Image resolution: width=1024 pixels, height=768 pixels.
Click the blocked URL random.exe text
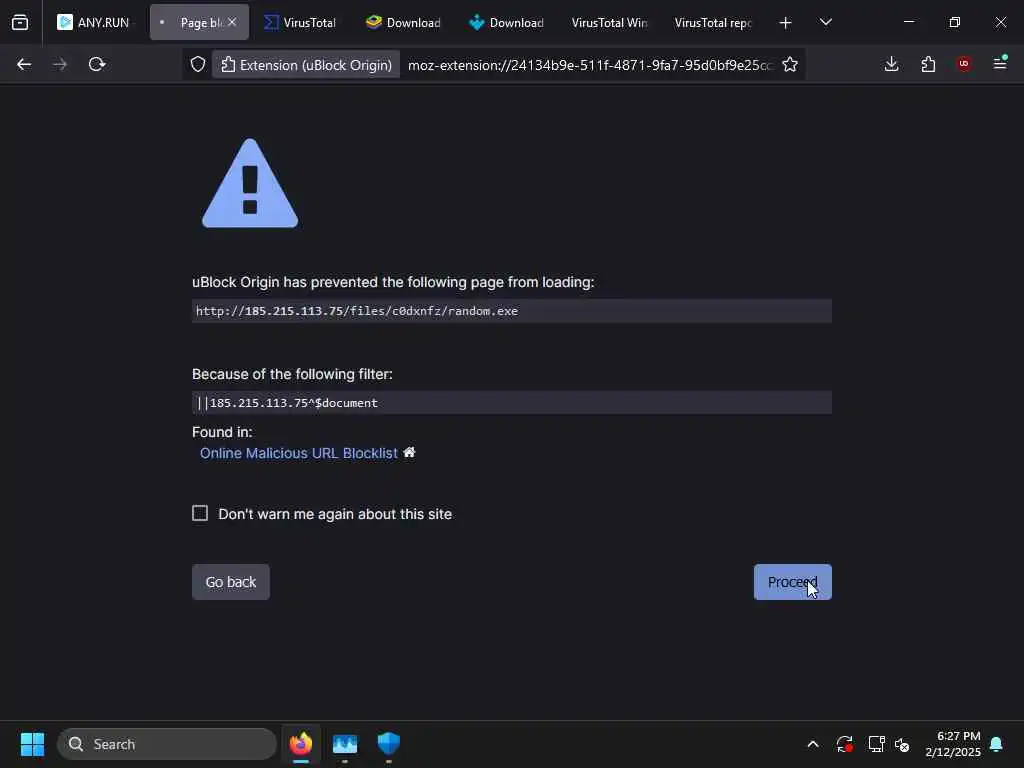tap(357, 311)
